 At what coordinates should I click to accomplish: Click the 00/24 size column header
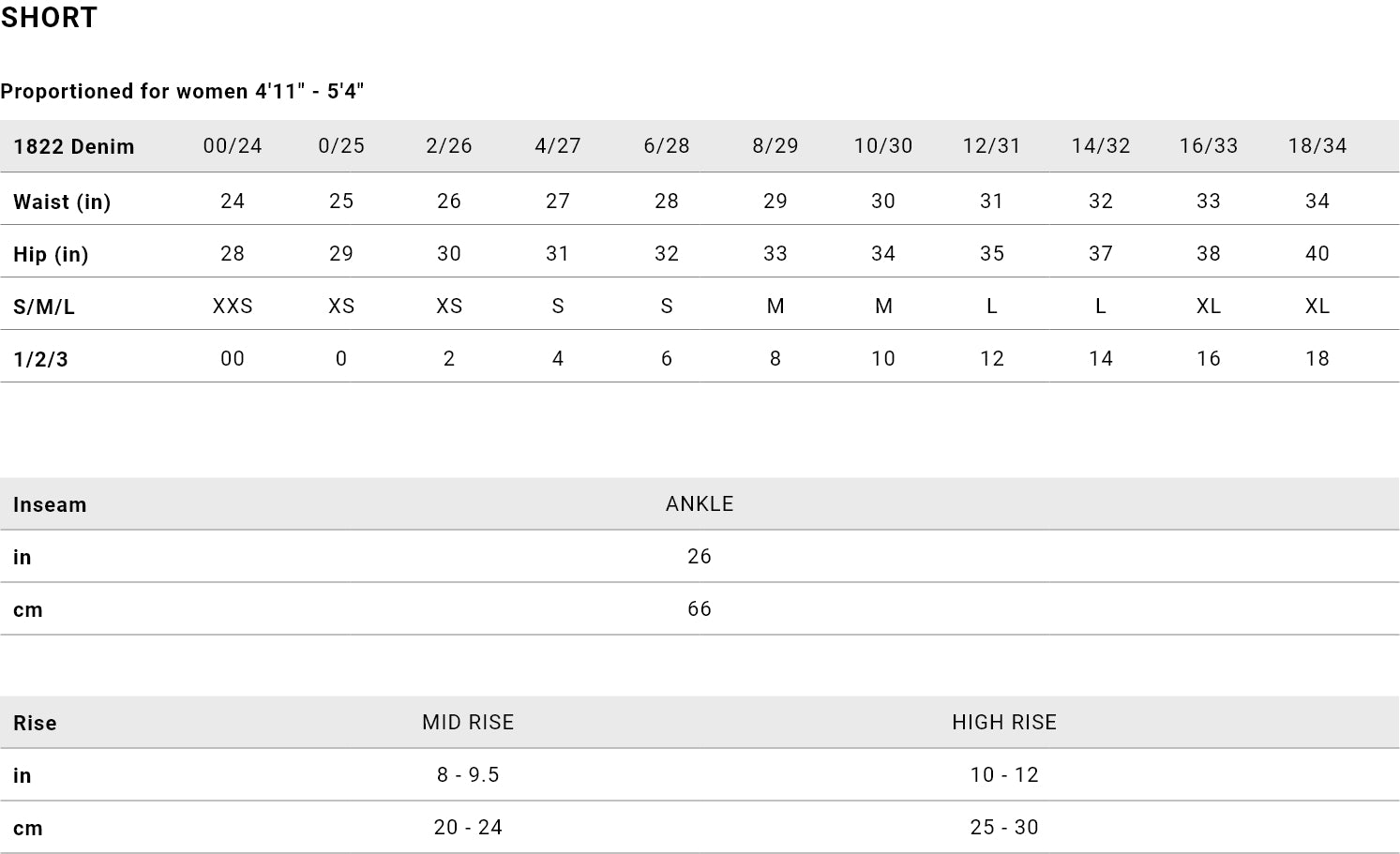tap(233, 146)
